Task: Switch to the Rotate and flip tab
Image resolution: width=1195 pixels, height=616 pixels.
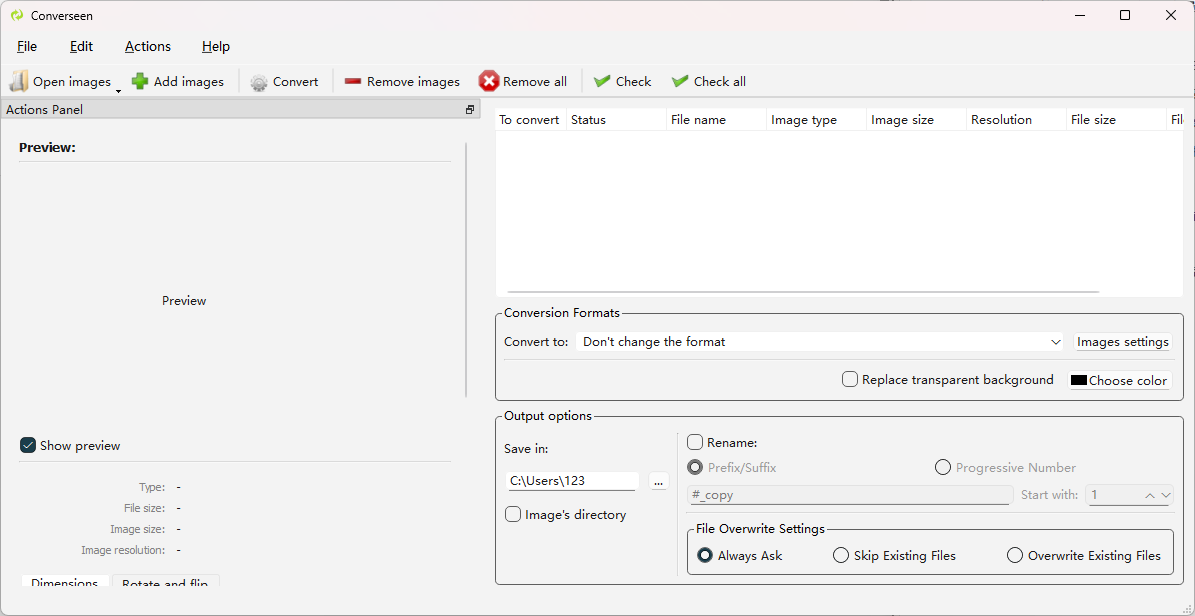Action: (x=165, y=582)
